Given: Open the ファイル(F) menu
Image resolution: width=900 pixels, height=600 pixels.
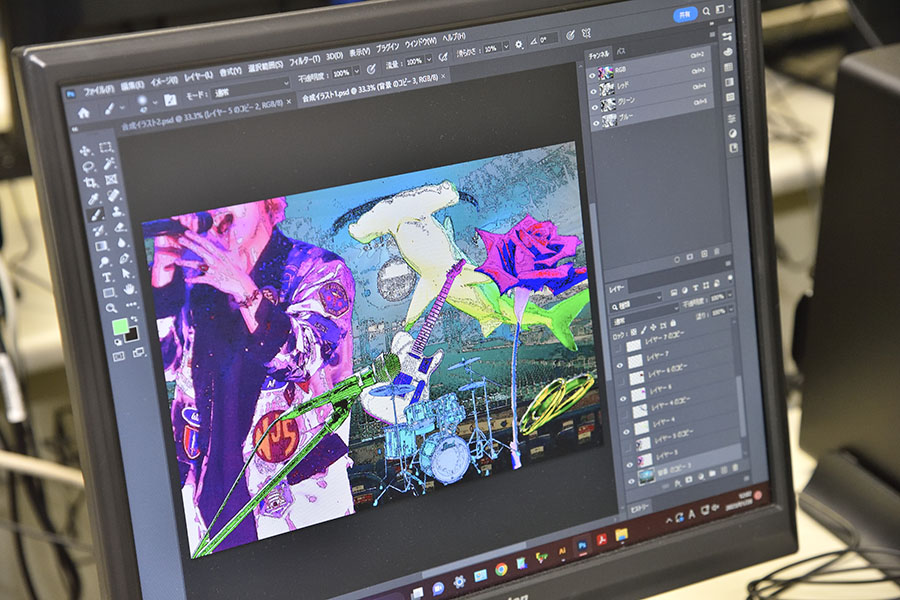Looking at the screenshot, I should click(99, 90).
